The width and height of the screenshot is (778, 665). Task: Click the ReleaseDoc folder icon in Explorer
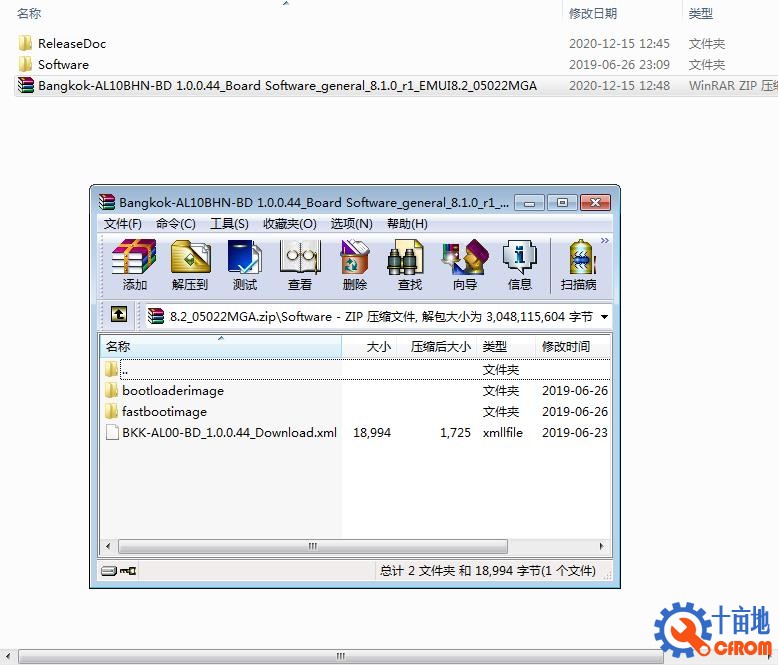click(x=25, y=43)
